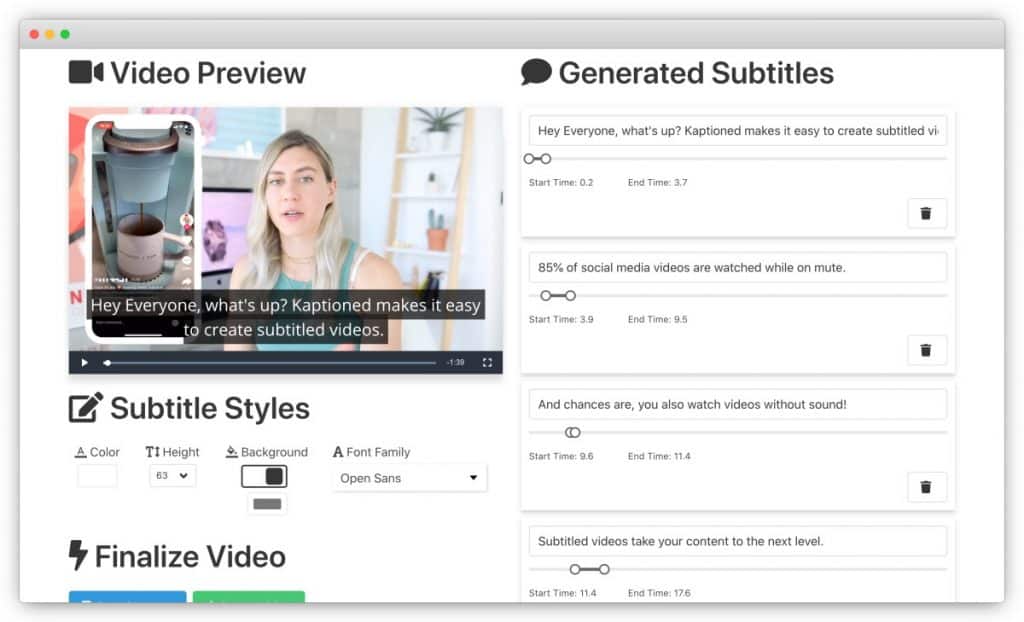Edit the 'Hey Everyone, what's up?' subtitle text
The width and height of the screenshot is (1024, 622).
pos(737,131)
